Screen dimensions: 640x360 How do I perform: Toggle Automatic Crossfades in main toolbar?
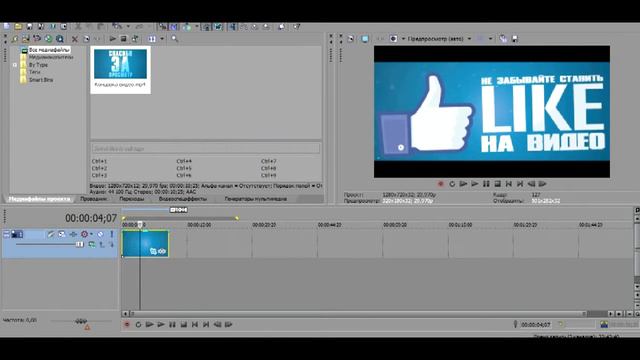coord(174,27)
